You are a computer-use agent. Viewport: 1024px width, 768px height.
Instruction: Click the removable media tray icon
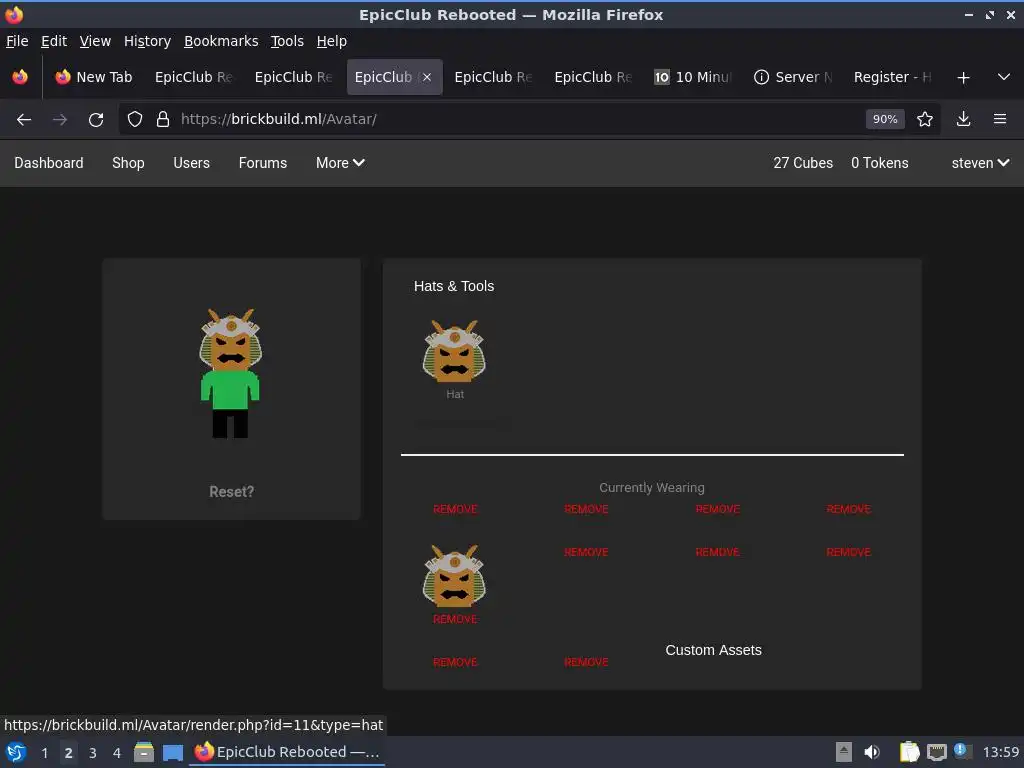844,752
